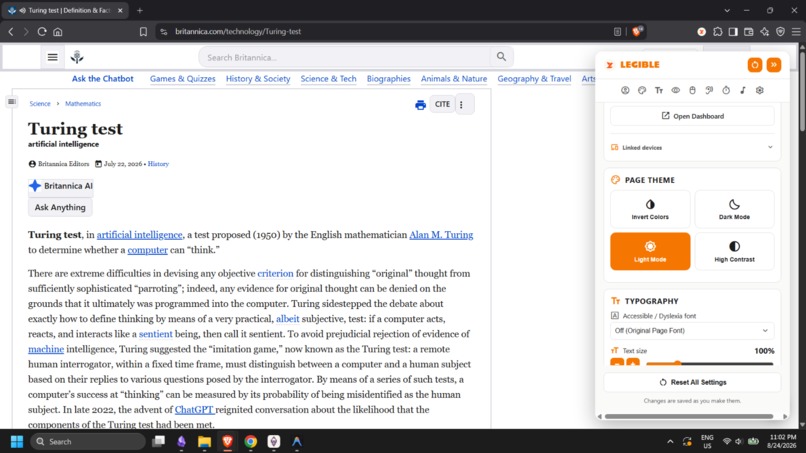Select Light Mode page theme
The height and width of the screenshot is (453, 806).
click(650, 251)
